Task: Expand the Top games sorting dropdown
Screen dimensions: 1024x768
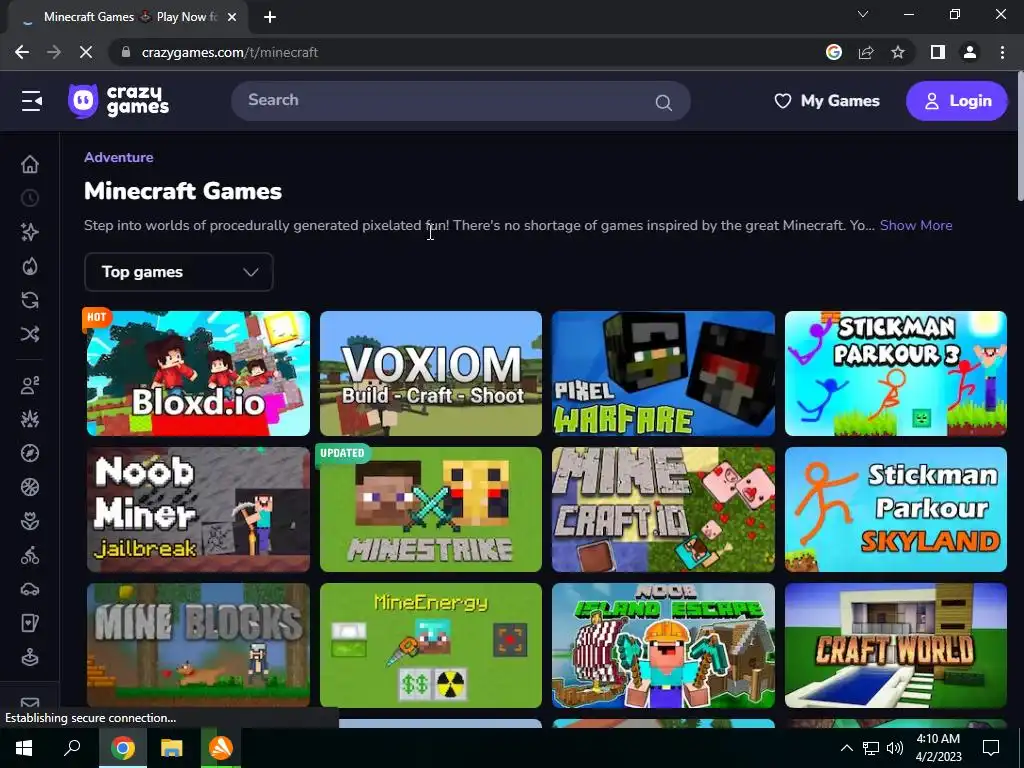Action: 179,272
